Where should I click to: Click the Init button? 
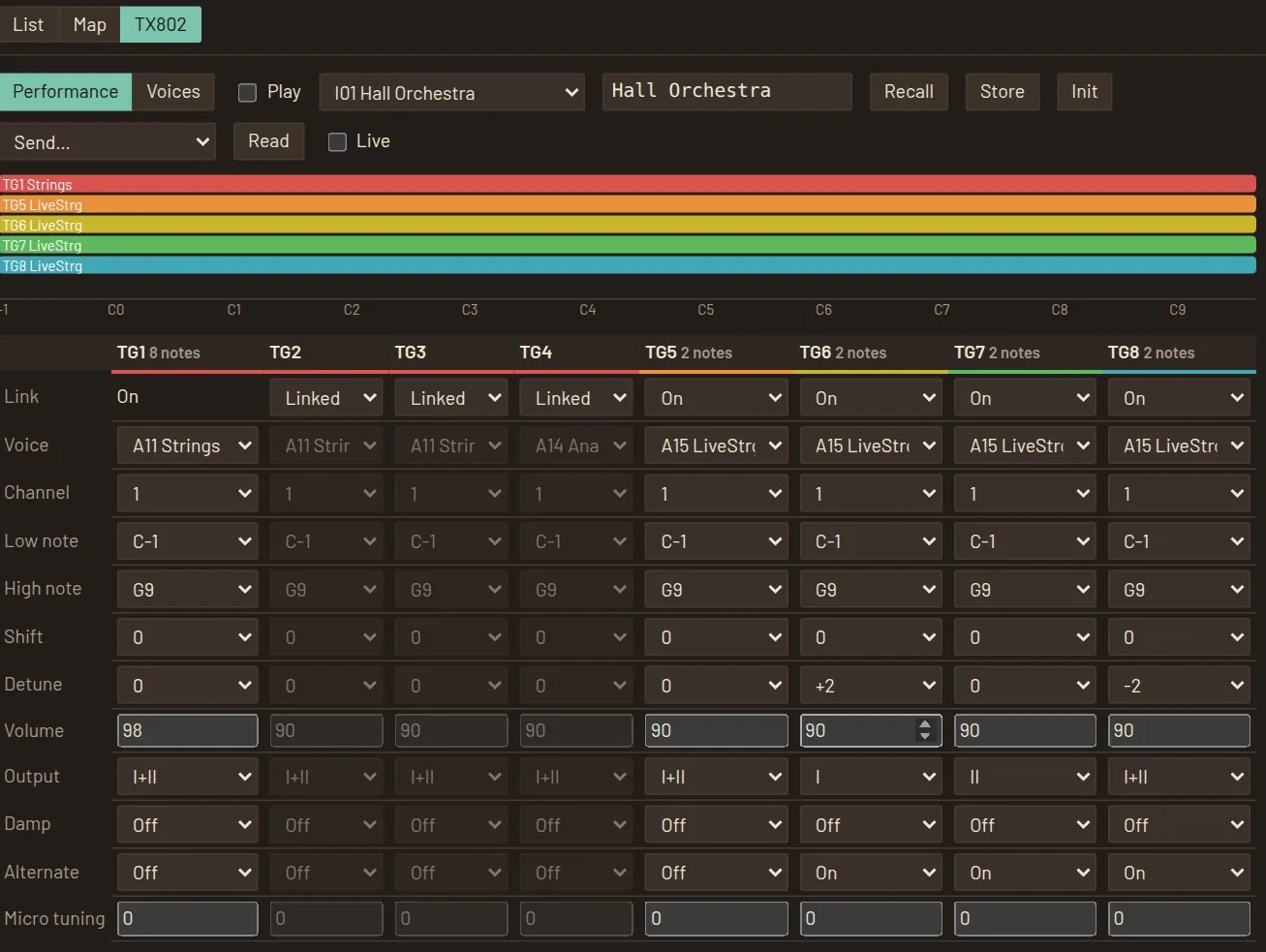(1084, 92)
